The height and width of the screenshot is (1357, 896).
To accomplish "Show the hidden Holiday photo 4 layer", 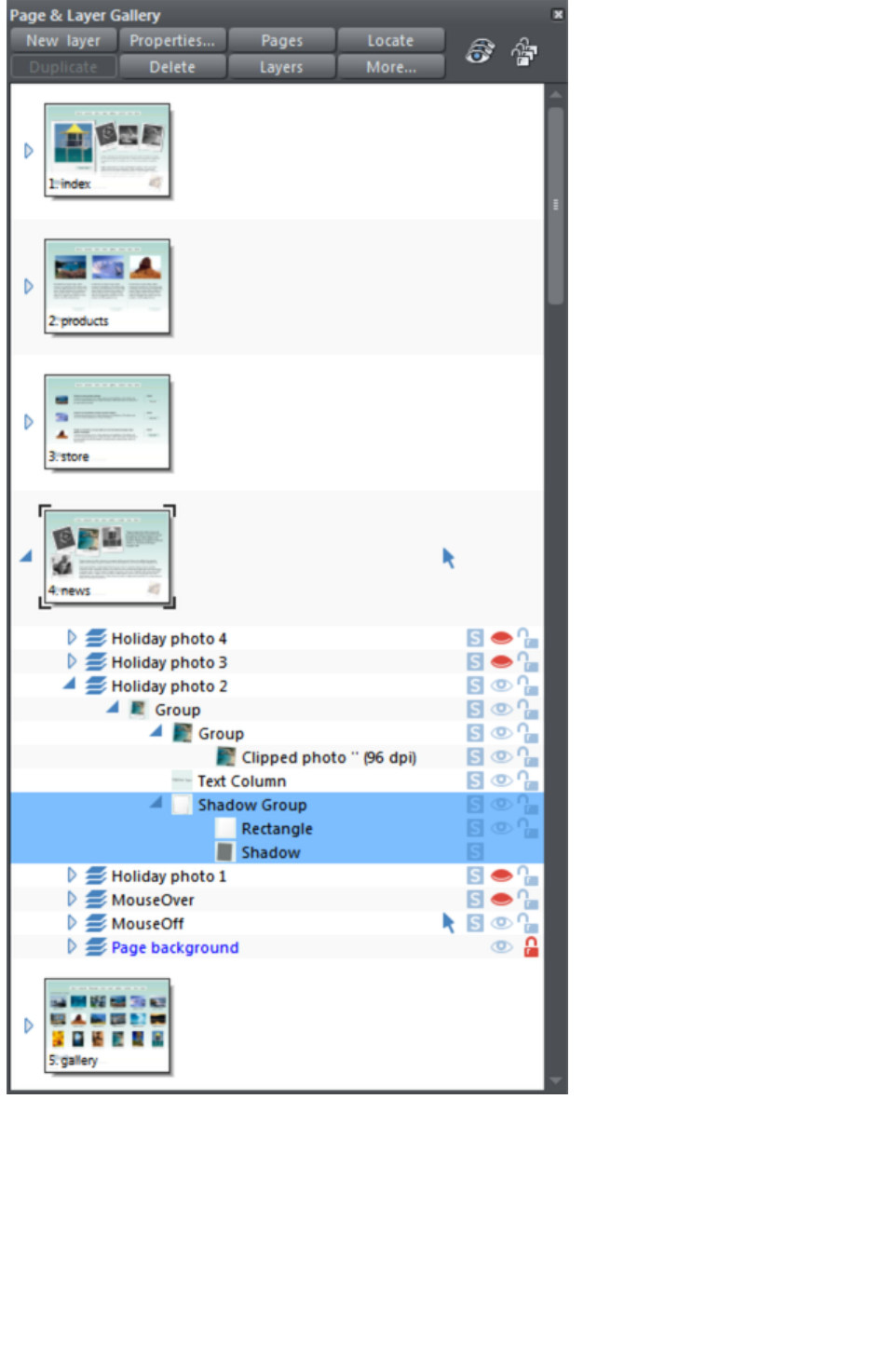I will click(x=501, y=638).
